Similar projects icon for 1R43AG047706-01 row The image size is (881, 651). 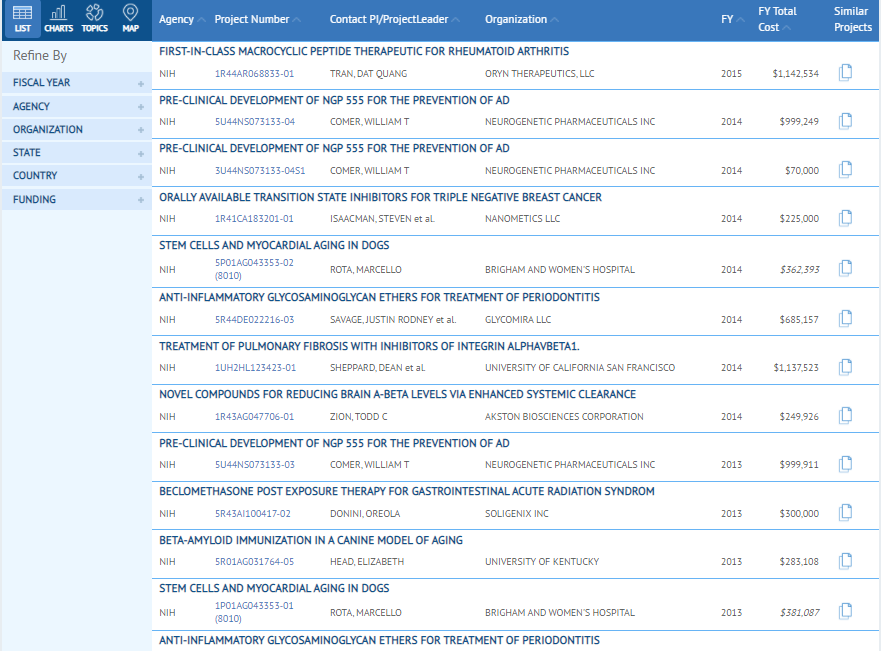tap(845, 416)
